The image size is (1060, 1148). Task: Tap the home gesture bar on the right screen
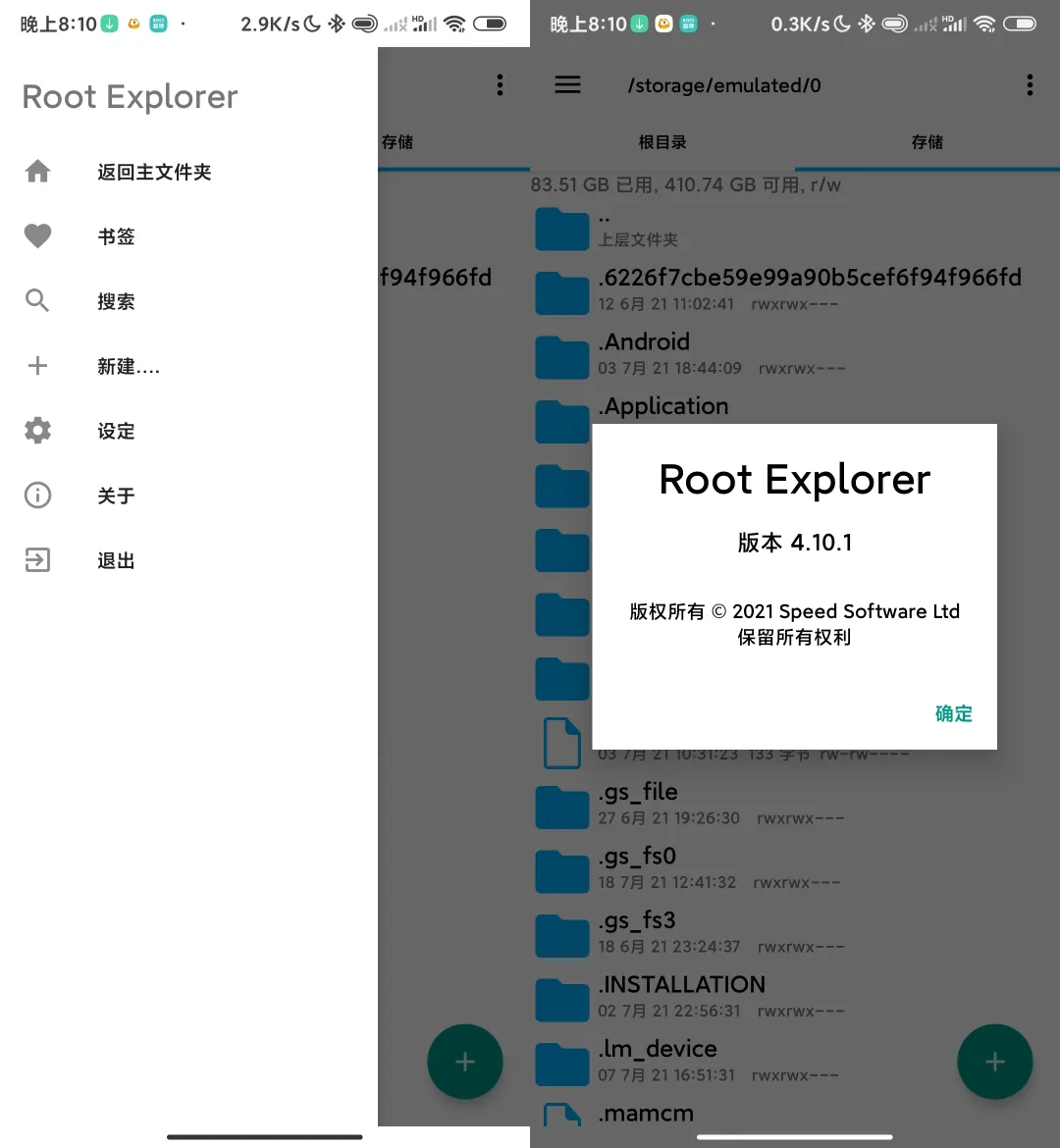(795, 1137)
